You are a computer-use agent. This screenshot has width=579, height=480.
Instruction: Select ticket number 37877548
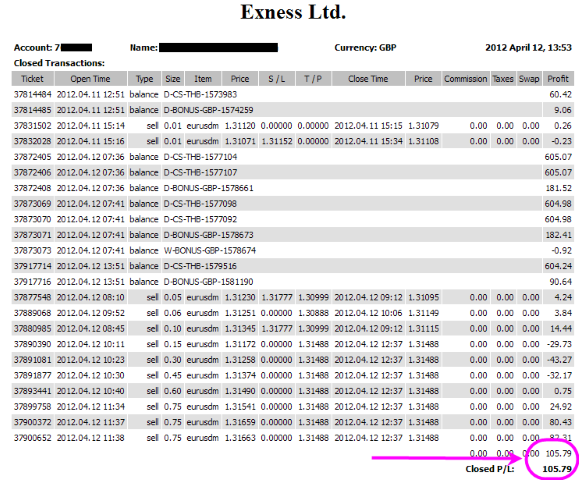click(x=32, y=297)
